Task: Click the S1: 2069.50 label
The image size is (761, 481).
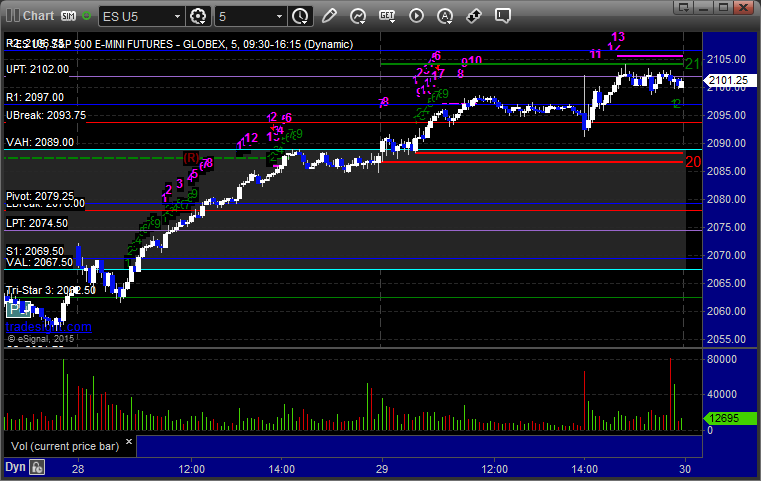Action: pyautogui.click(x=34, y=251)
